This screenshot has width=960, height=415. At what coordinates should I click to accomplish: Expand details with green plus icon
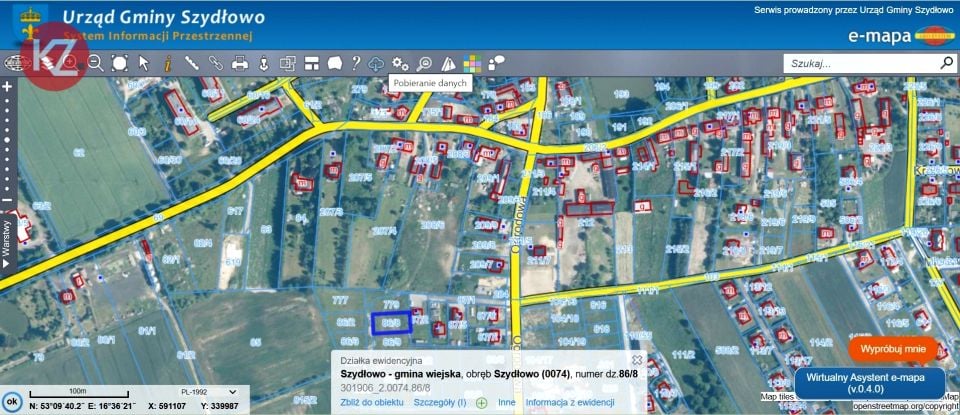[482, 403]
